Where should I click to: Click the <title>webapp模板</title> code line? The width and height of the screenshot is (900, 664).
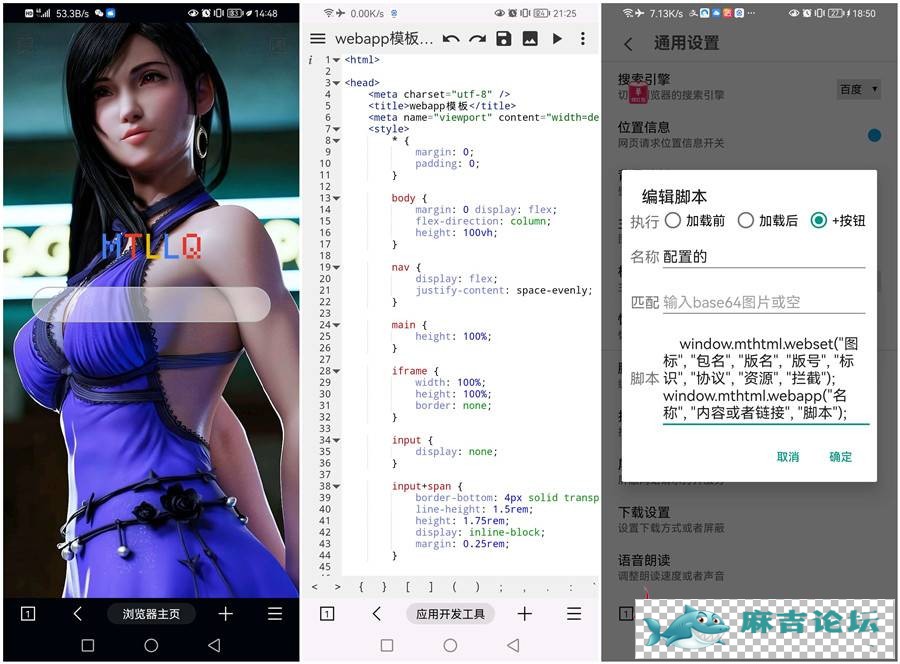point(442,106)
